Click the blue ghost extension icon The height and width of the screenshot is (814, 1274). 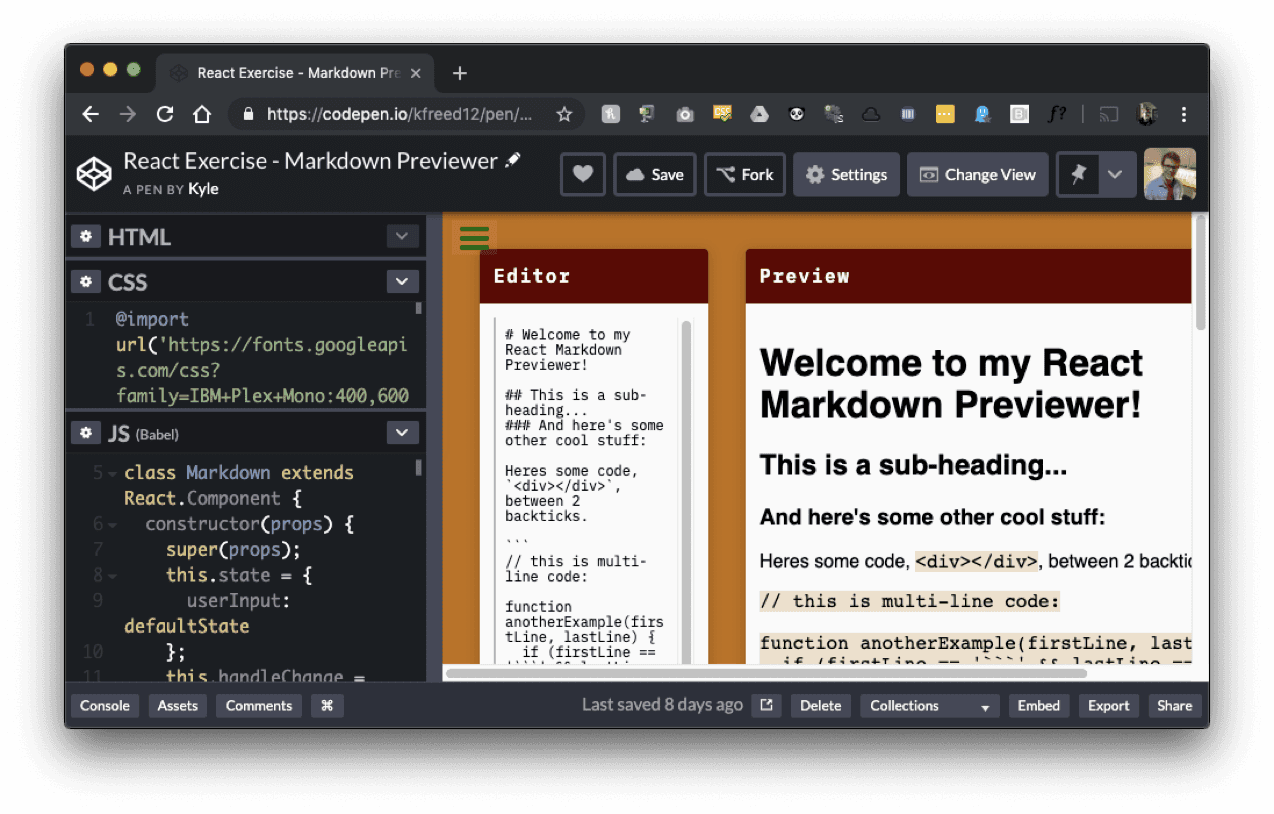point(983,114)
